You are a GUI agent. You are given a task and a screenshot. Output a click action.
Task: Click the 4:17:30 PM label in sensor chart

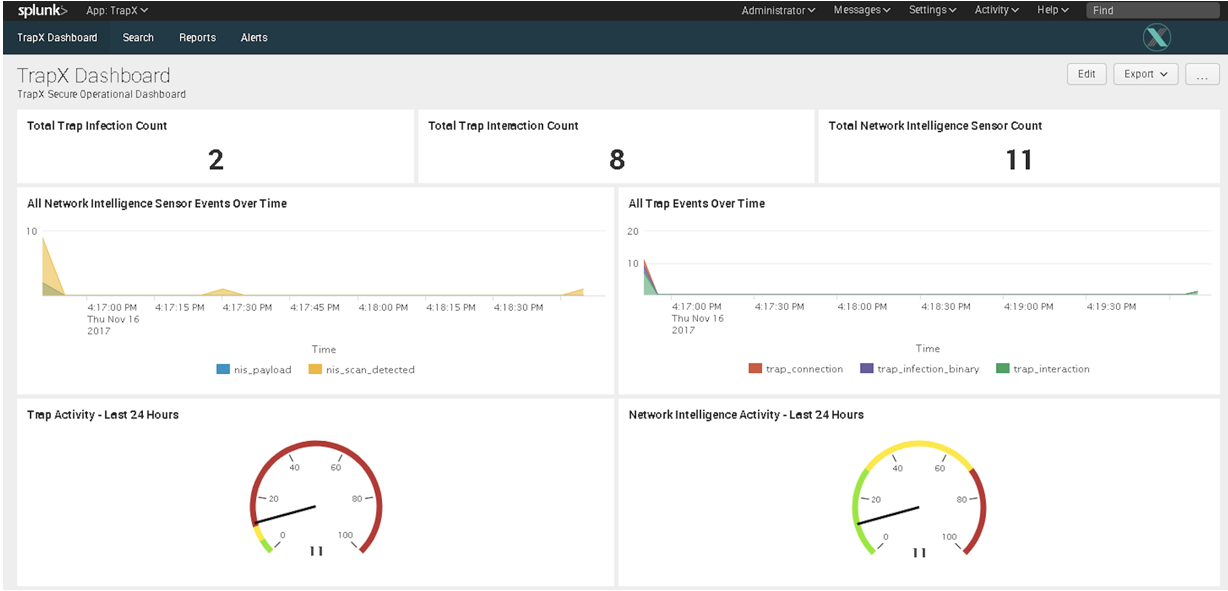[247, 307]
